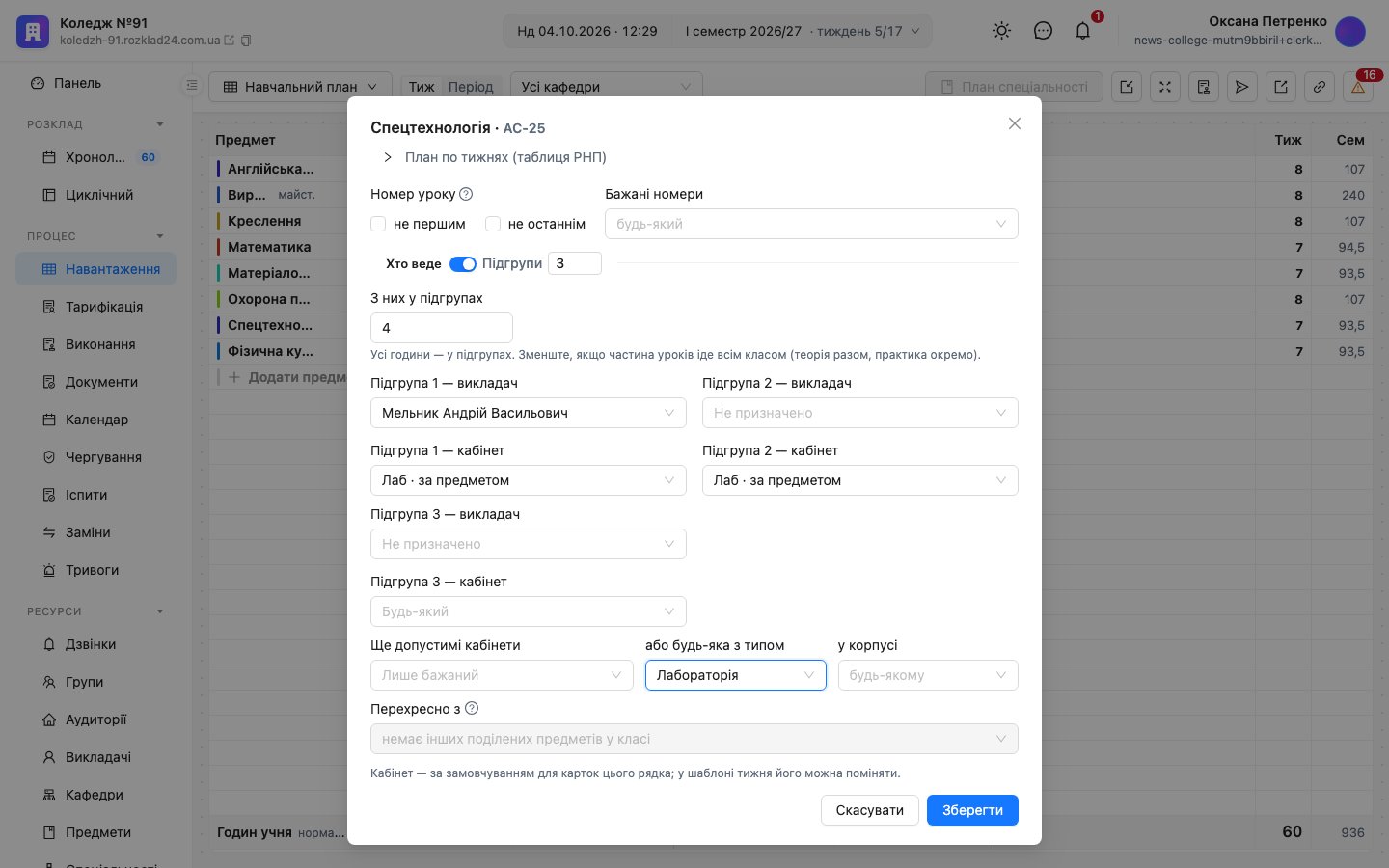Check the 'не останнім' checkbox
This screenshot has height=868, width=1389.
click(493, 224)
